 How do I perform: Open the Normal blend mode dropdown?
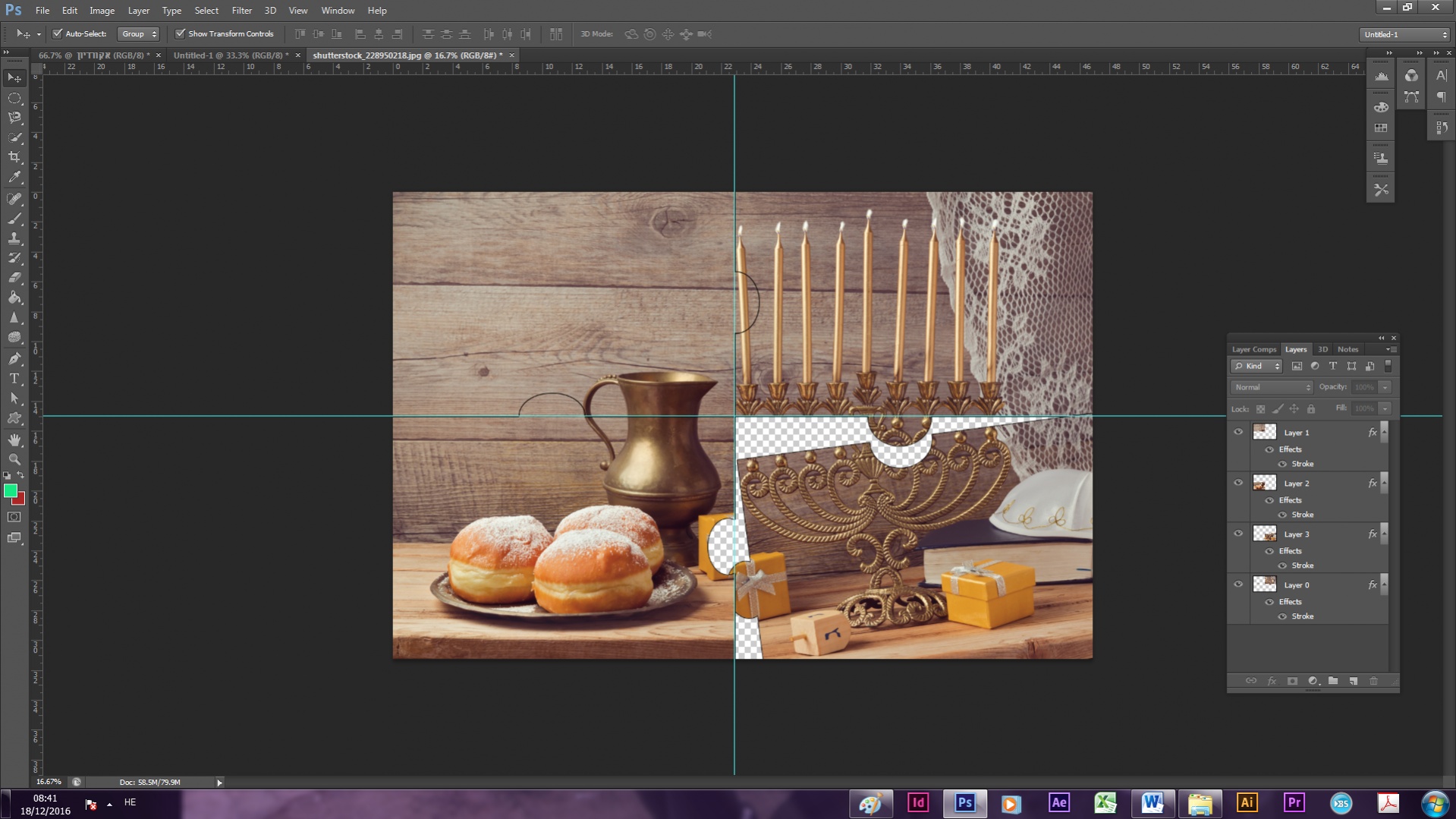(x=1271, y=387)
